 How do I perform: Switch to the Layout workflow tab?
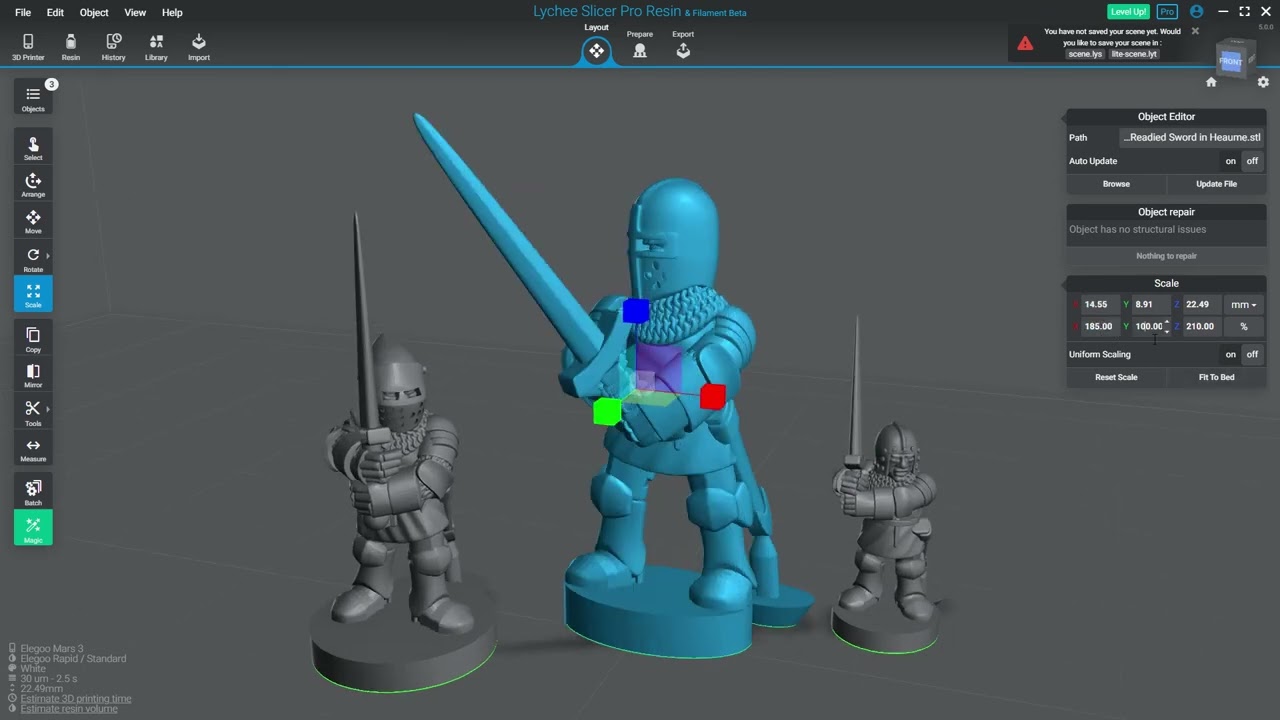(596, 44)
